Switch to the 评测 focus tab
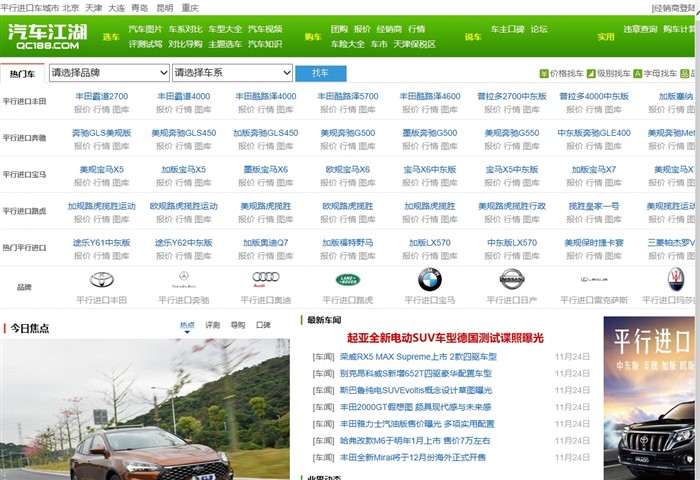Screen dimensions: 700x480 (x=212, y=325)
